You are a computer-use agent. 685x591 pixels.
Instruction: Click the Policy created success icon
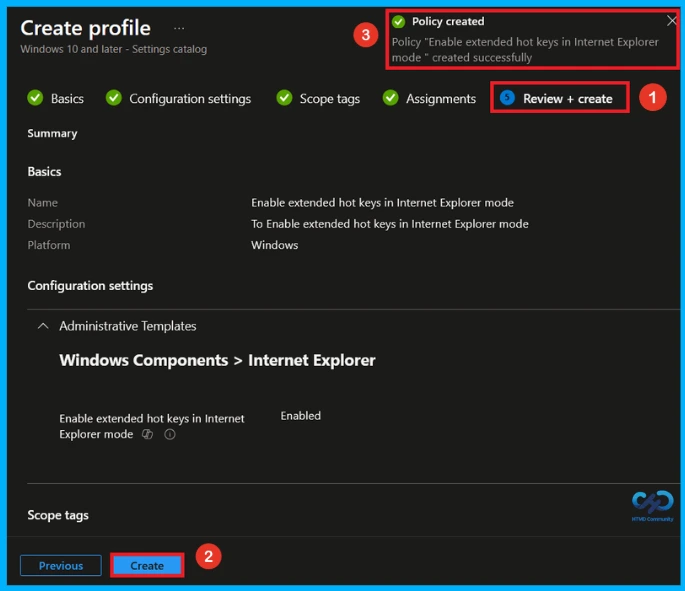click(398, 21)
